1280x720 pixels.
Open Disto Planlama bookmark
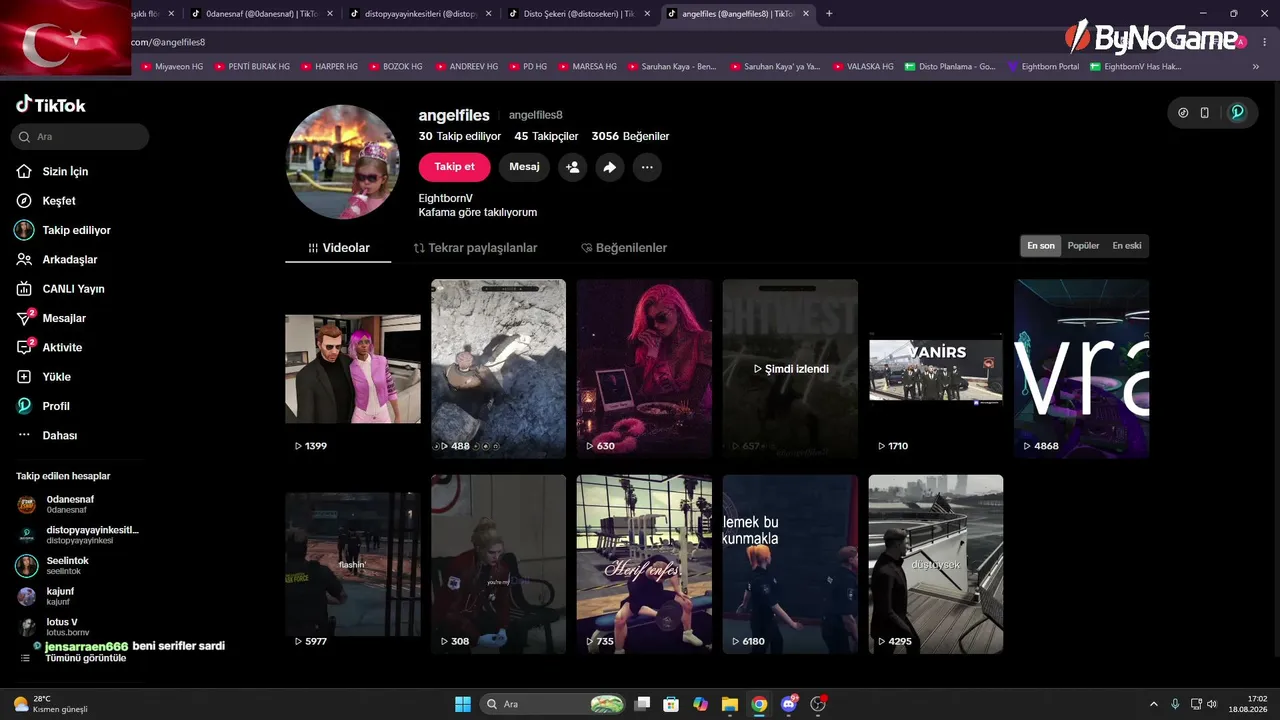[949, 67]
